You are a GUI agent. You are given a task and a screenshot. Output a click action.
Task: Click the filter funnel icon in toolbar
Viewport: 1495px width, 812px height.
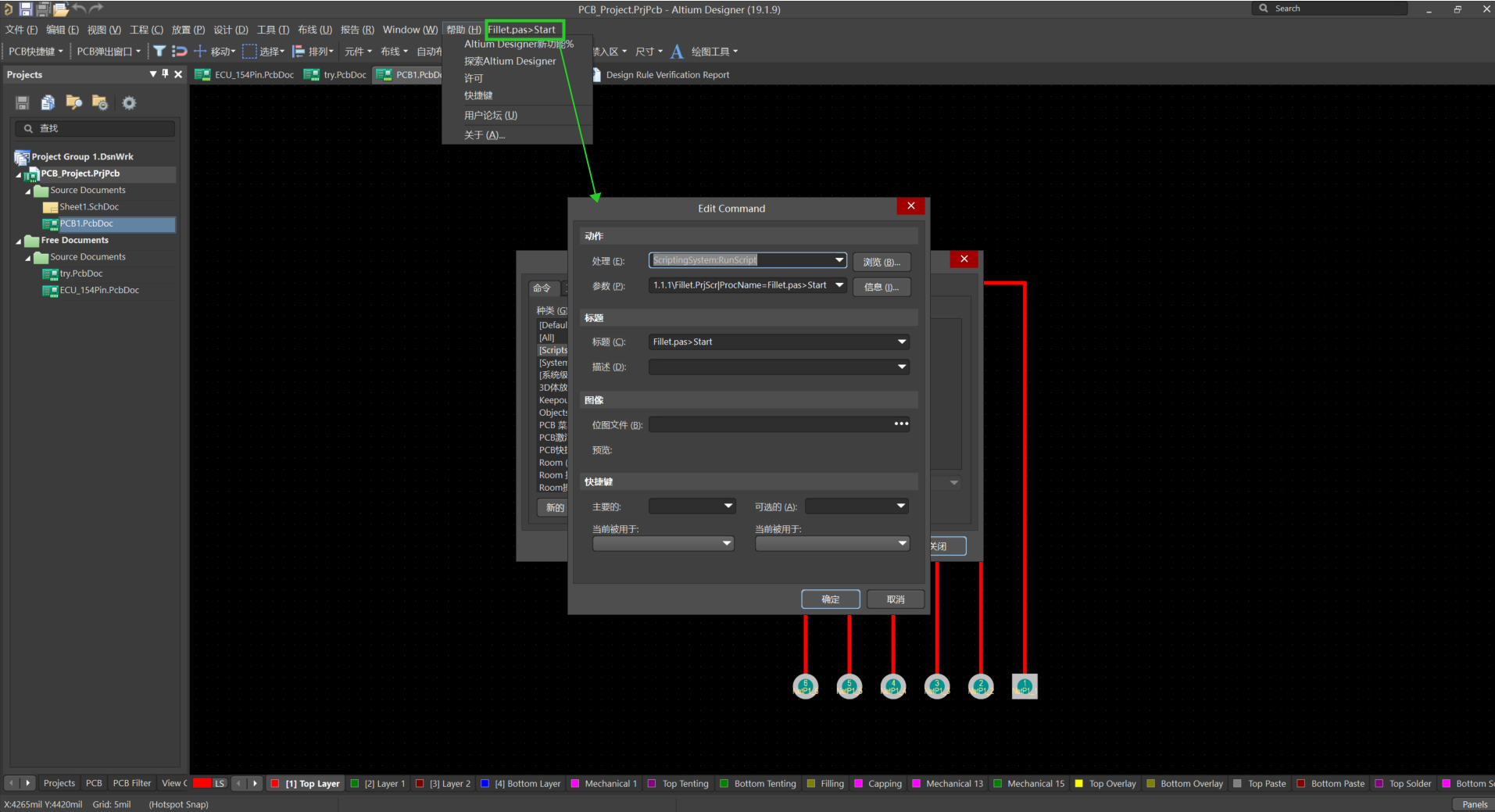[x=159, y=52]
